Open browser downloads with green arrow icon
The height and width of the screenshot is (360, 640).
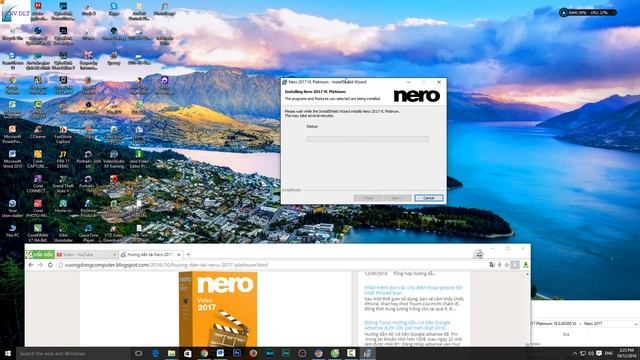coord(526,265)
